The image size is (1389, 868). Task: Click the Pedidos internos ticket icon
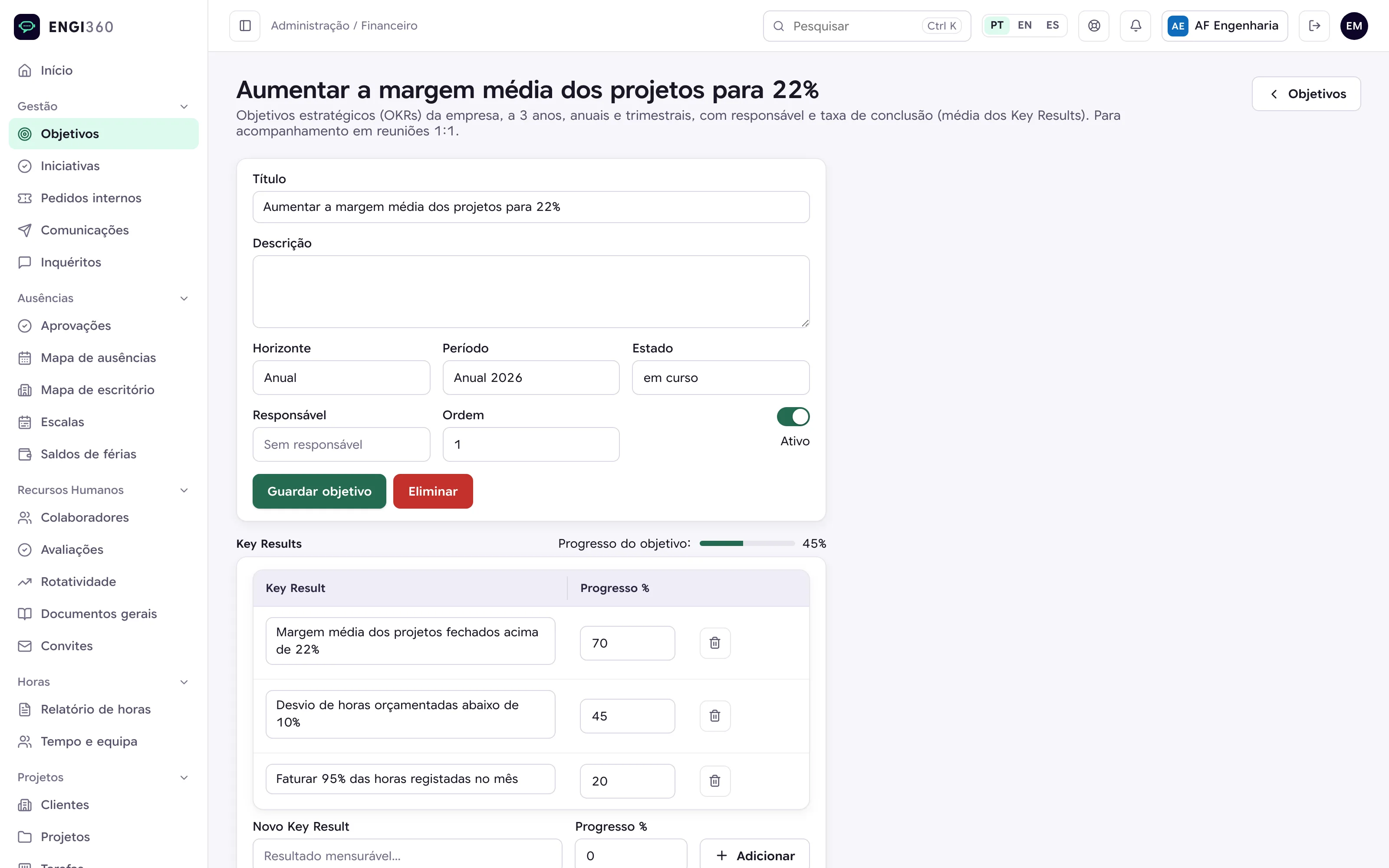(x=25, y=198)
